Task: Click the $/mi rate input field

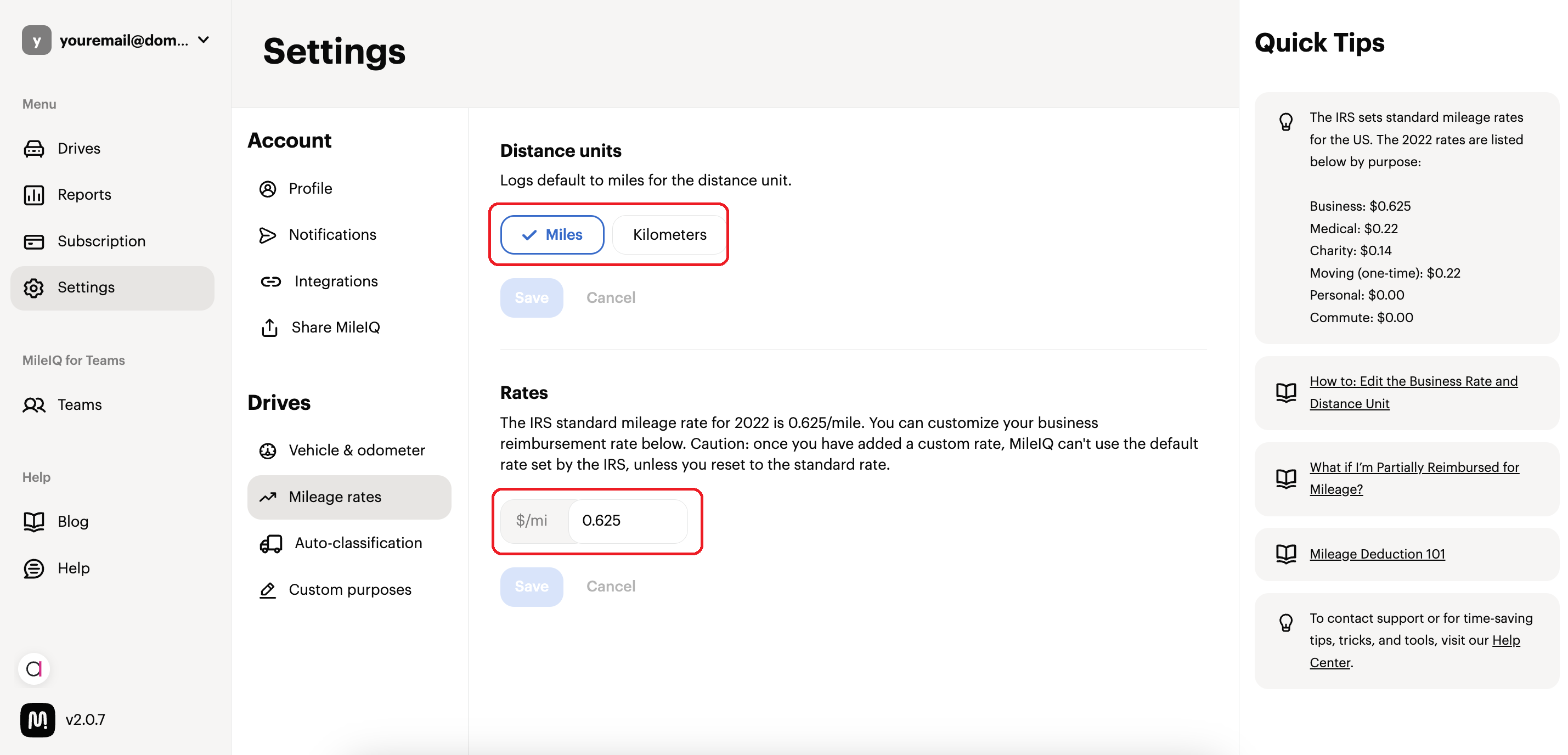Action: coord(628,521)
